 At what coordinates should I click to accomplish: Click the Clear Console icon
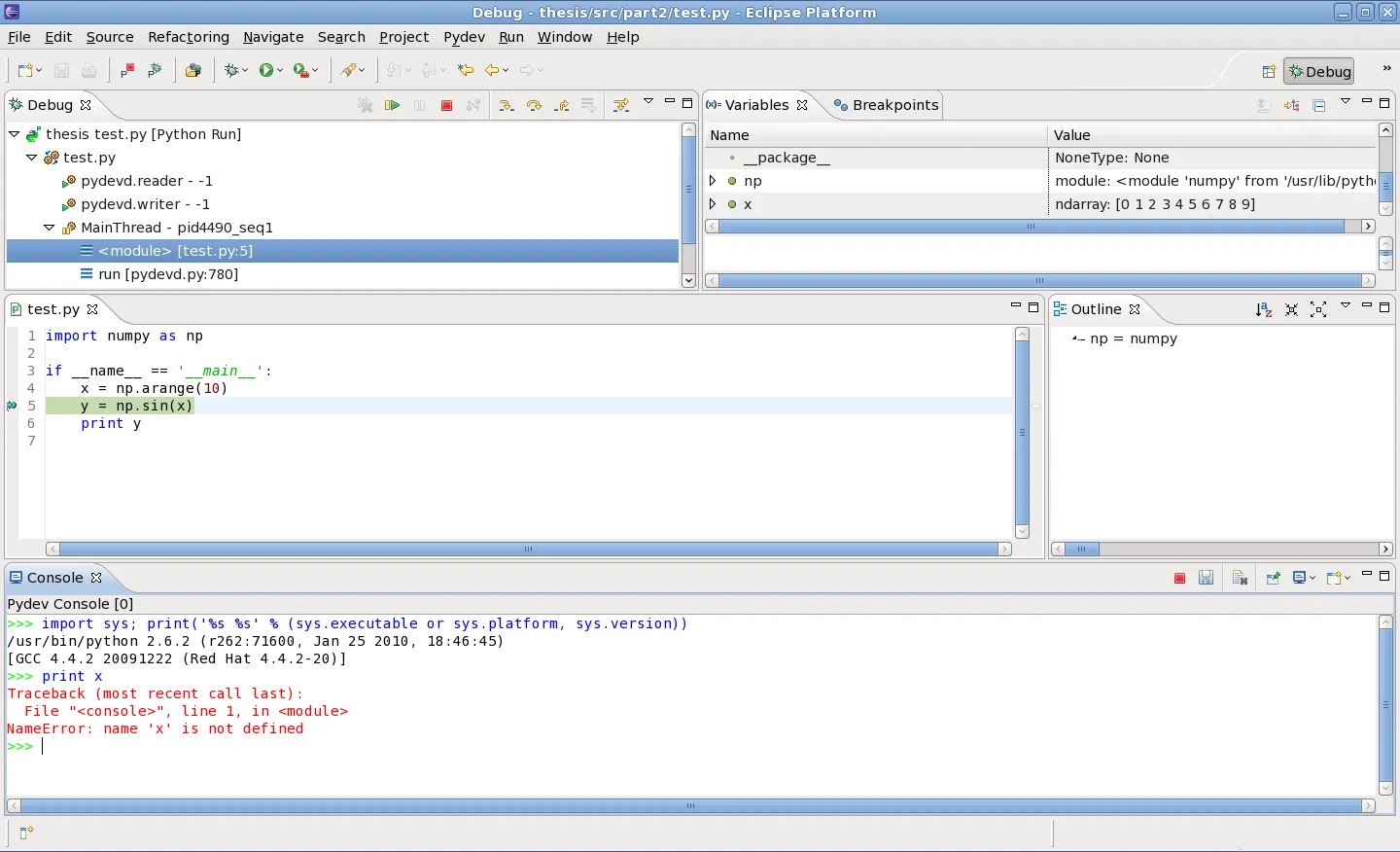tap(1240, 578)
